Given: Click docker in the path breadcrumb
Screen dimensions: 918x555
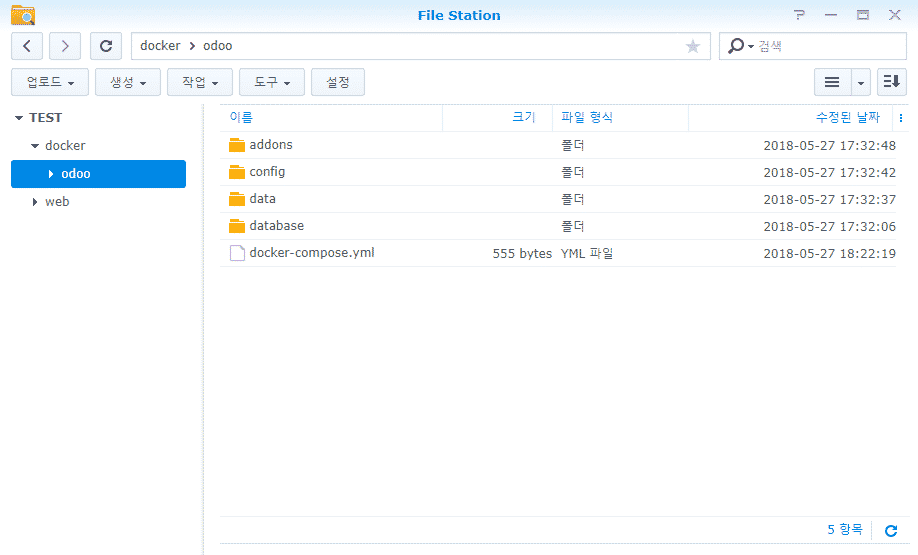Looking at the screenshot, I should point(160,46).
